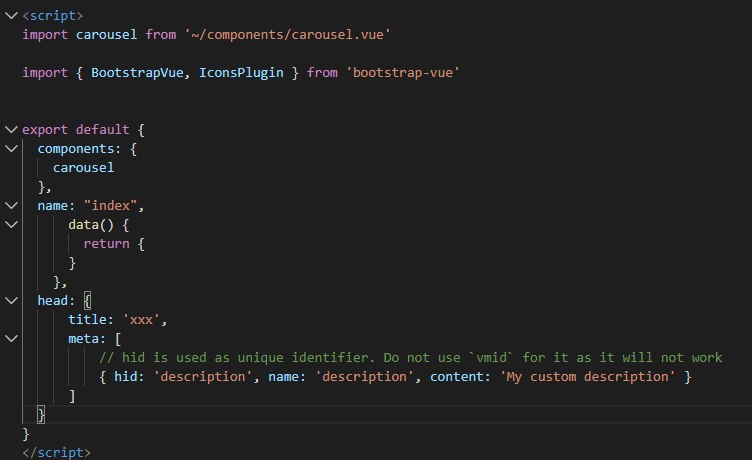Click the 'bootstrap-vue' module string
The width and height of the screenshot is (752, 460).
pyautogui.click(x=403, y=72)
